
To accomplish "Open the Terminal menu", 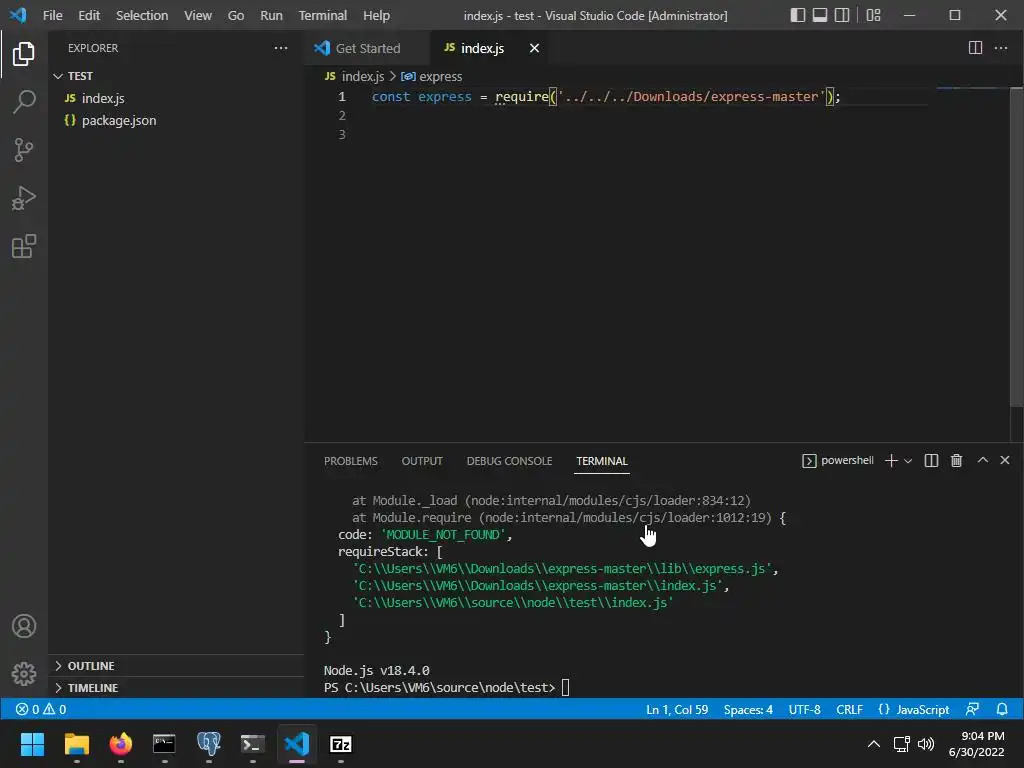I will [x=323, y=15].
